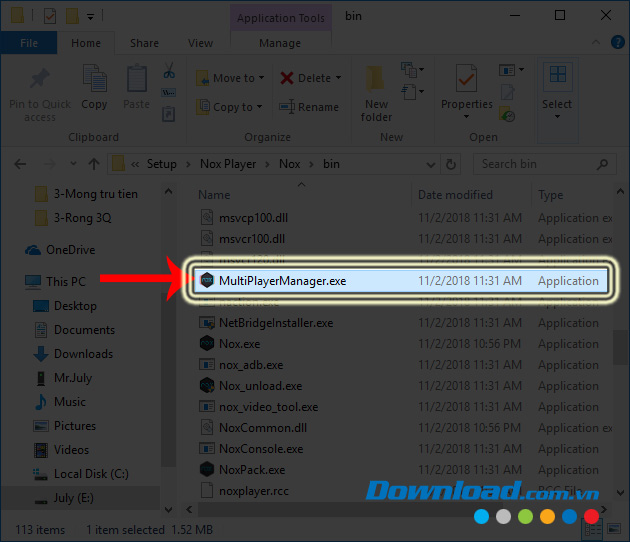Click the Rename button
The image size is (630, 542).
point(309,107)
